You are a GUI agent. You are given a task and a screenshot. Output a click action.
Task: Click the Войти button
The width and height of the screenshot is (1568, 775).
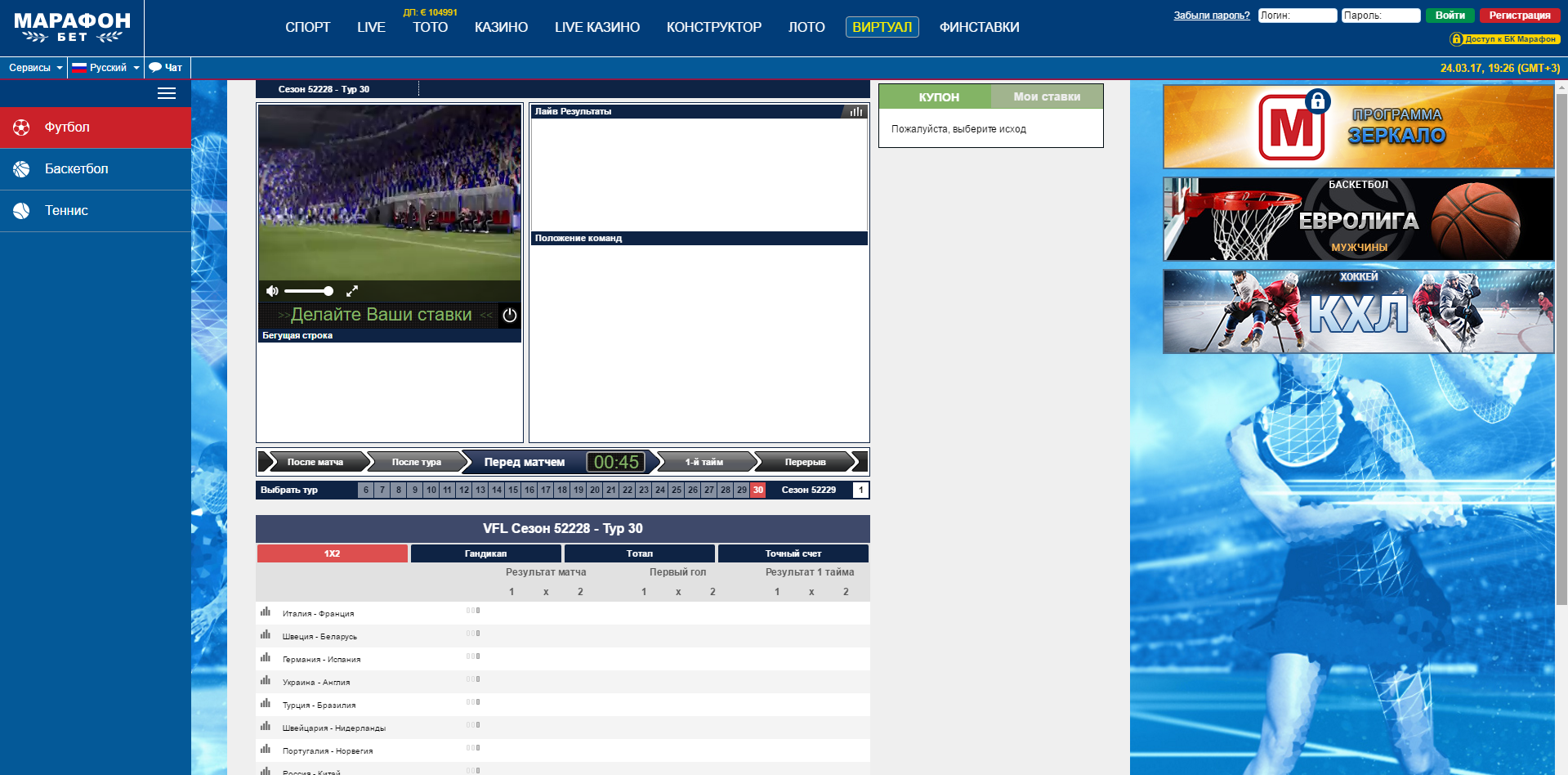click(x=1450, y=16)
